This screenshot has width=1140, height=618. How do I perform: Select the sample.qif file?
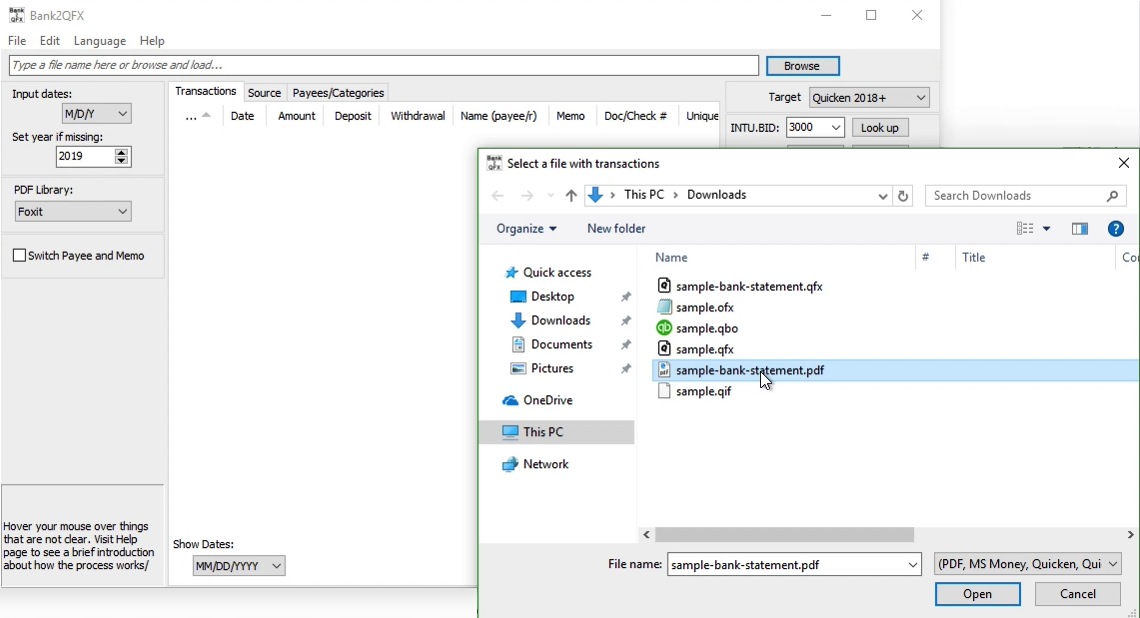[x=694, y=391]
